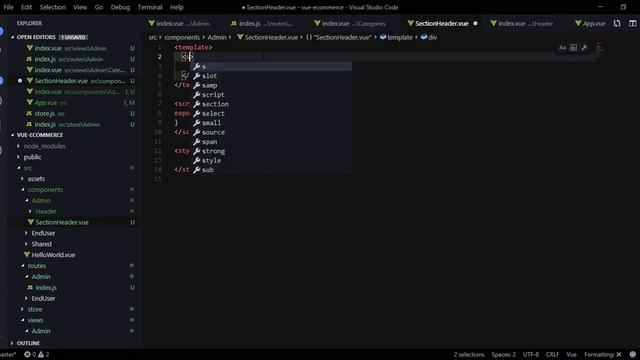Open the Edit menu
The width and height of the screenshot is (640, 360).
tap(26, 7)
